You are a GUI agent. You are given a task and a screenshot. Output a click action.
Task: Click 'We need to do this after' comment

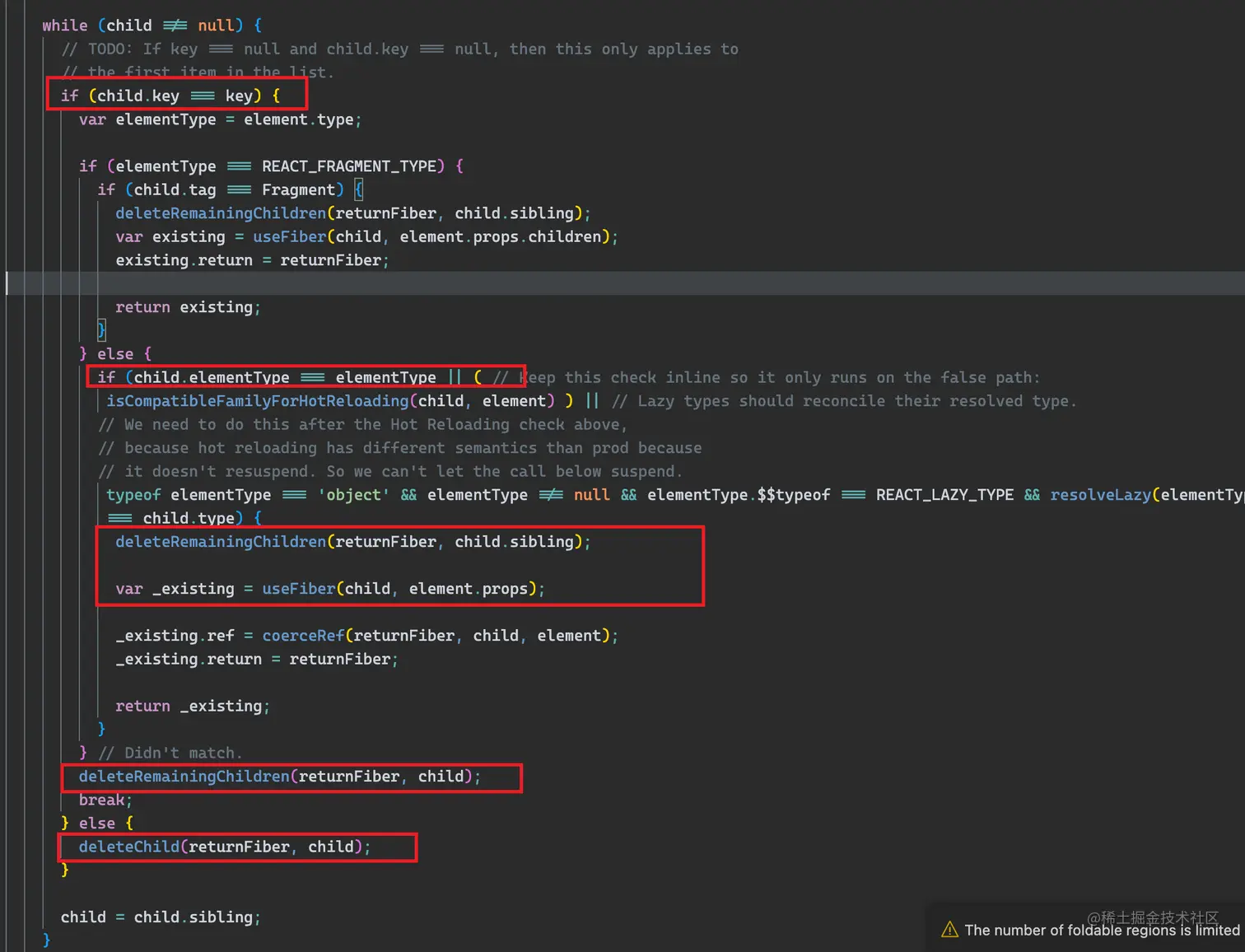point(363,425)
